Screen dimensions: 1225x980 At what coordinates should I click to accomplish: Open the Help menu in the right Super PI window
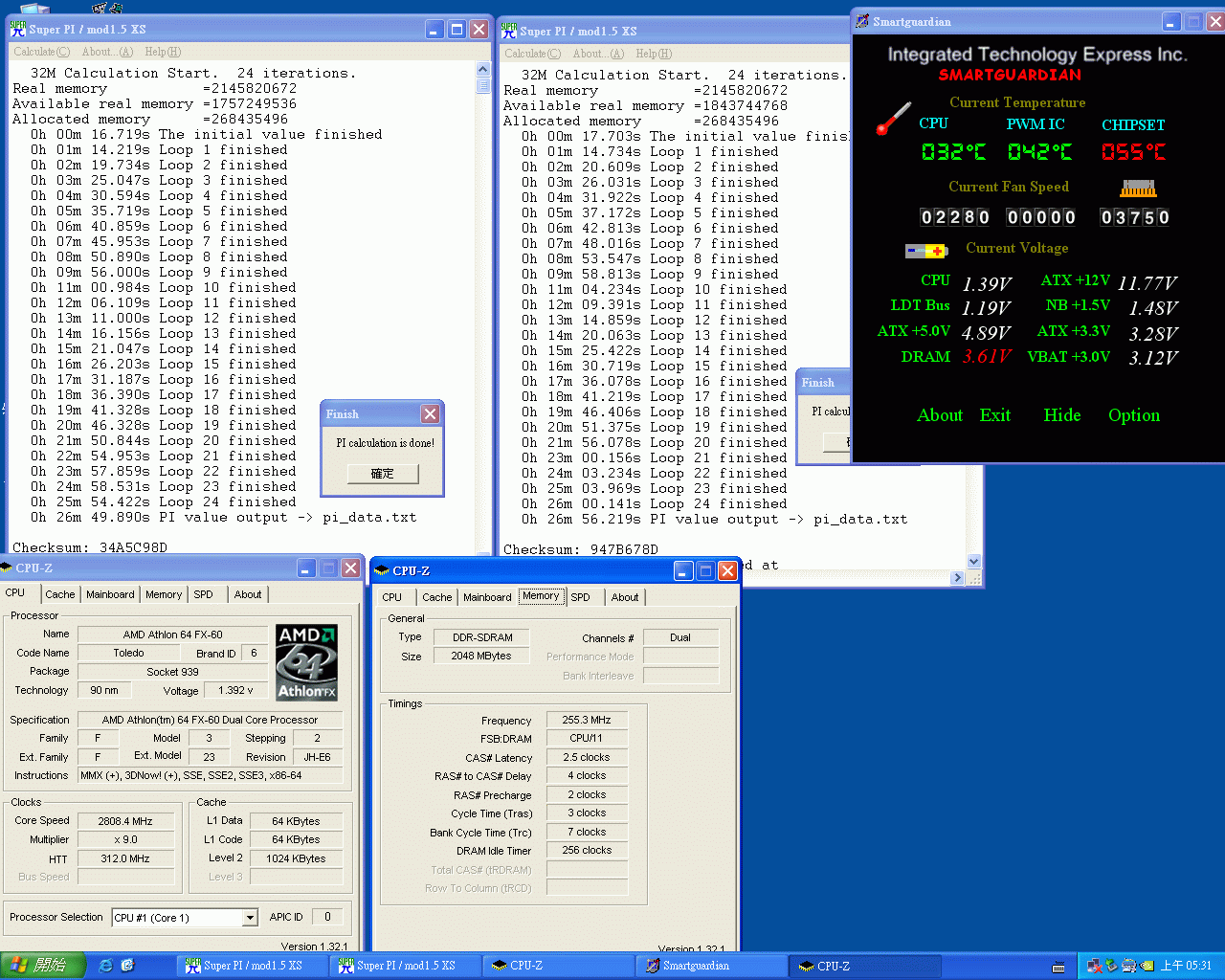[654, 54]
